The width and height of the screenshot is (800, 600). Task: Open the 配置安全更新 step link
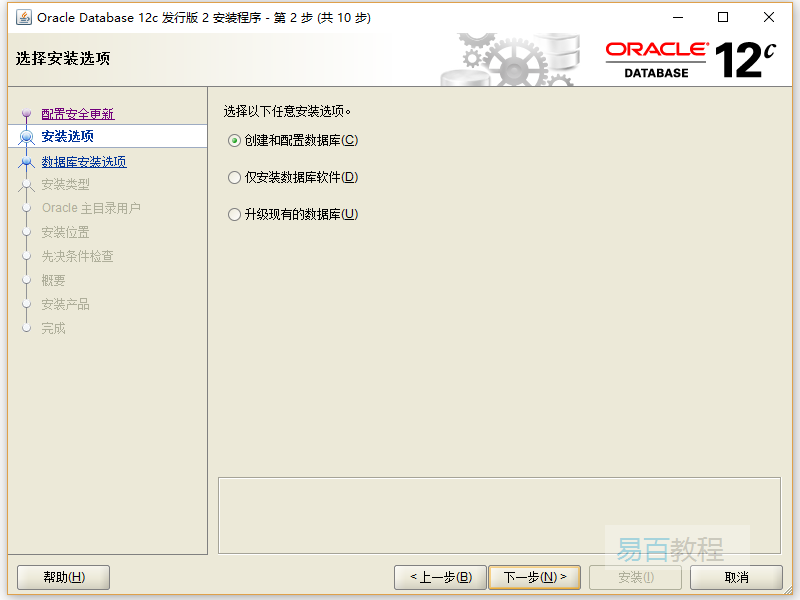(x=78, y=114)
